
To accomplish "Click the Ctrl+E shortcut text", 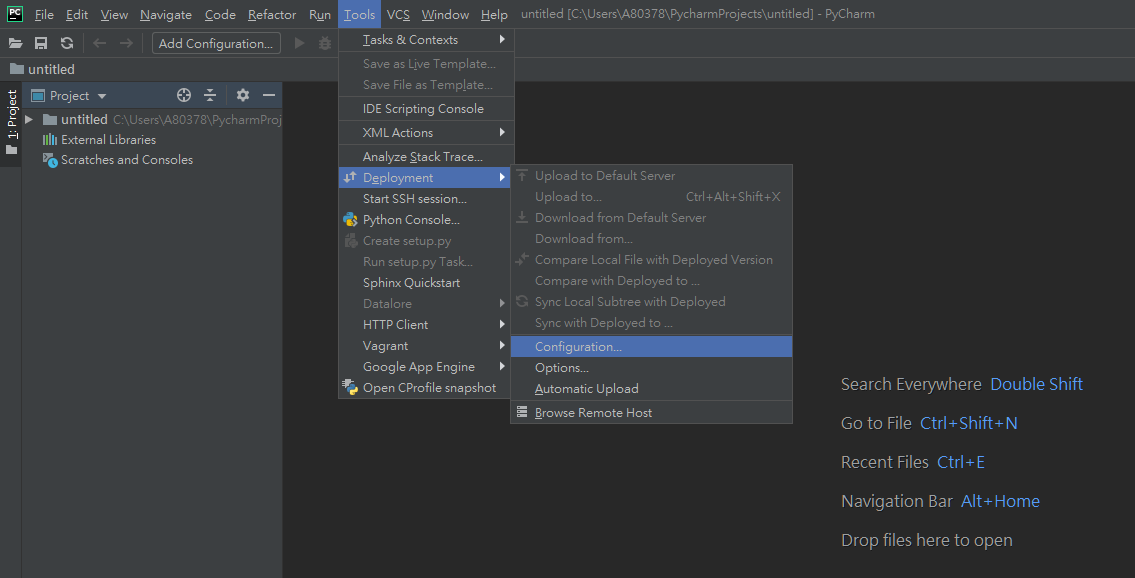I will pyautogui.click(x=961, y=462).
